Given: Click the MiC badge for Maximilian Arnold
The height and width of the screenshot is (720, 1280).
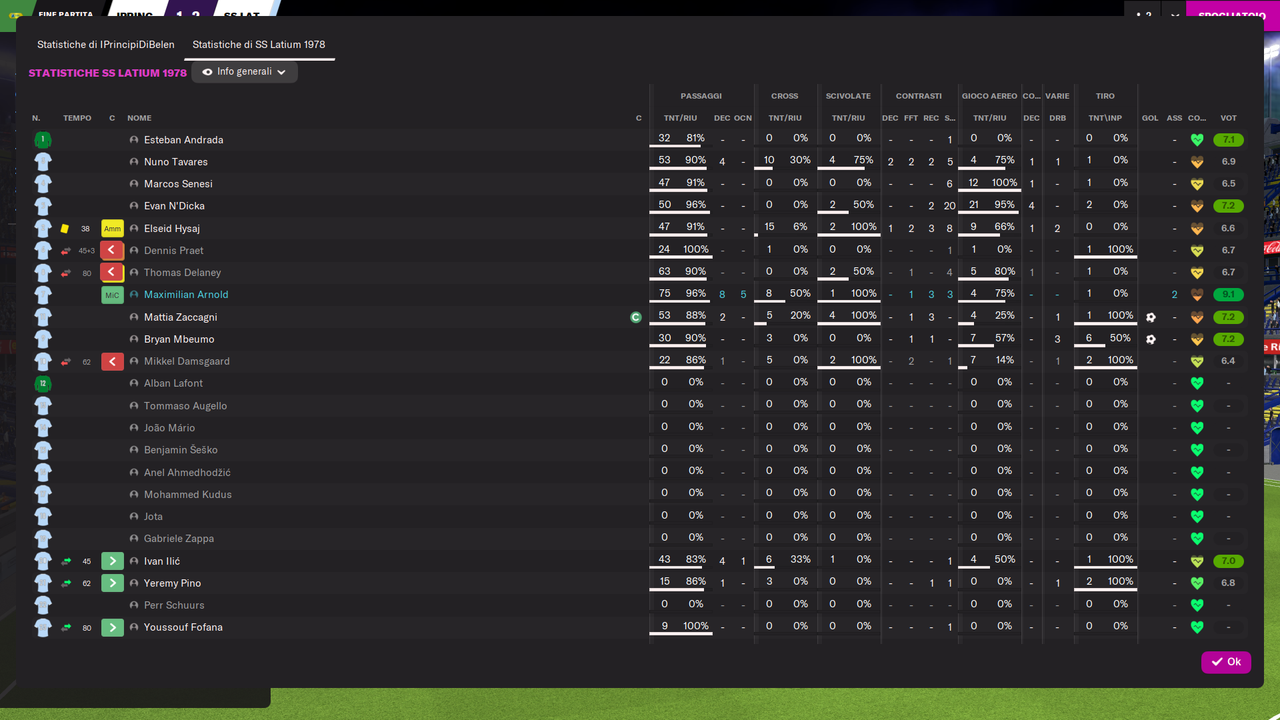Looking at the screenshot, I should (x=112, y=295).
